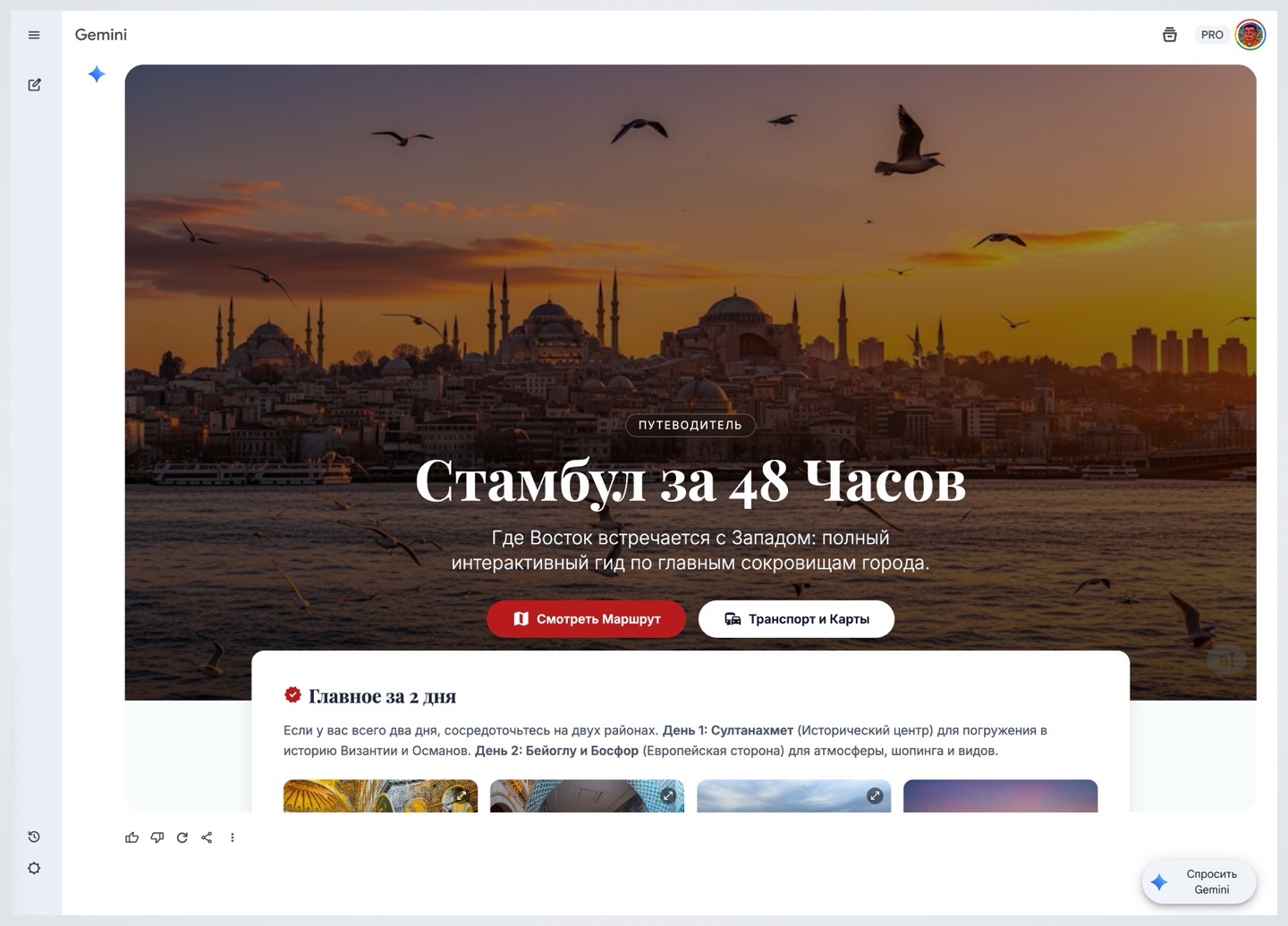
Task: Click the ПУТЕВОДИТЕЛЬ label pill
Action: tap(690, 425)
